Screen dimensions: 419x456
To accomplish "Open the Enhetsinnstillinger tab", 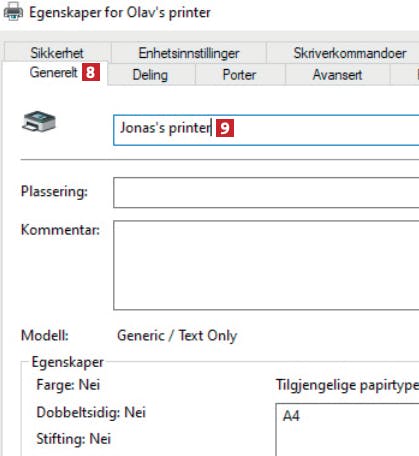I will (x=189, y=53).
